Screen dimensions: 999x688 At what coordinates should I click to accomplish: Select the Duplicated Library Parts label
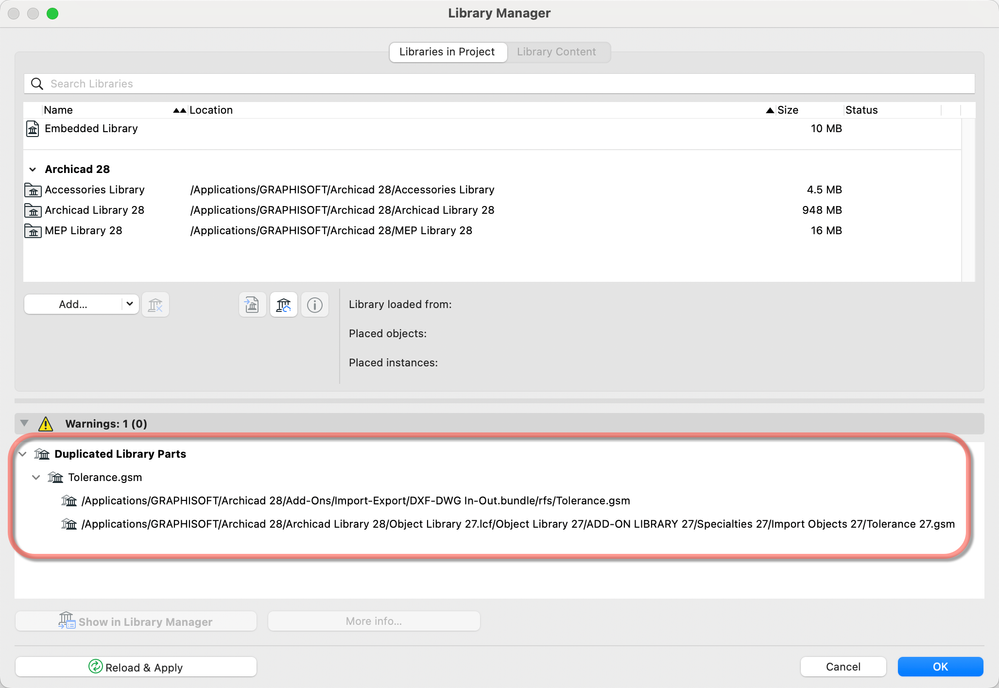(x=120, y=454)
